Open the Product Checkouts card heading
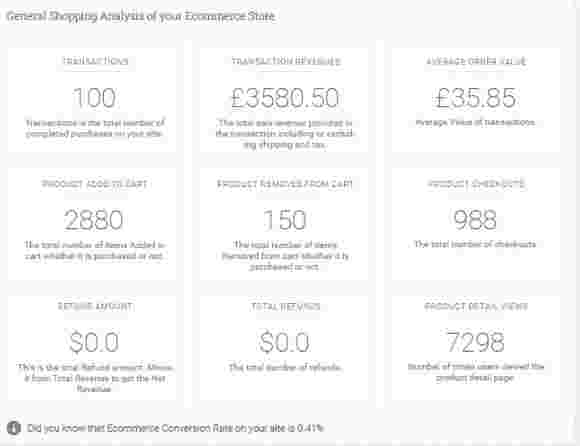Image resolution: width=580 pixels, height=446 pixels. [476, 184]
